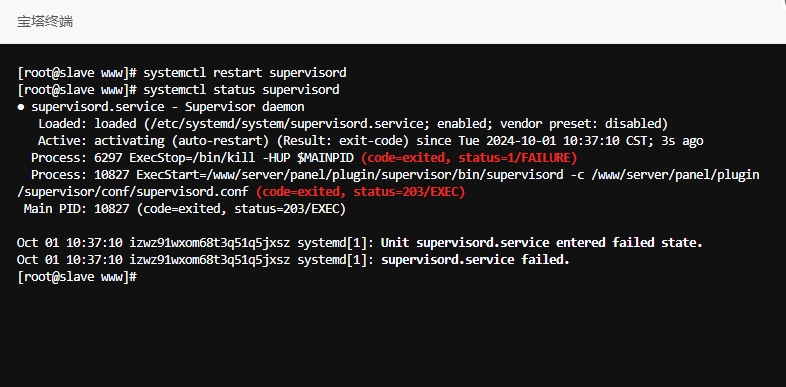Click the status dot before supervisord.service
This screenshot has height=387, width=786.
[20, 107]
